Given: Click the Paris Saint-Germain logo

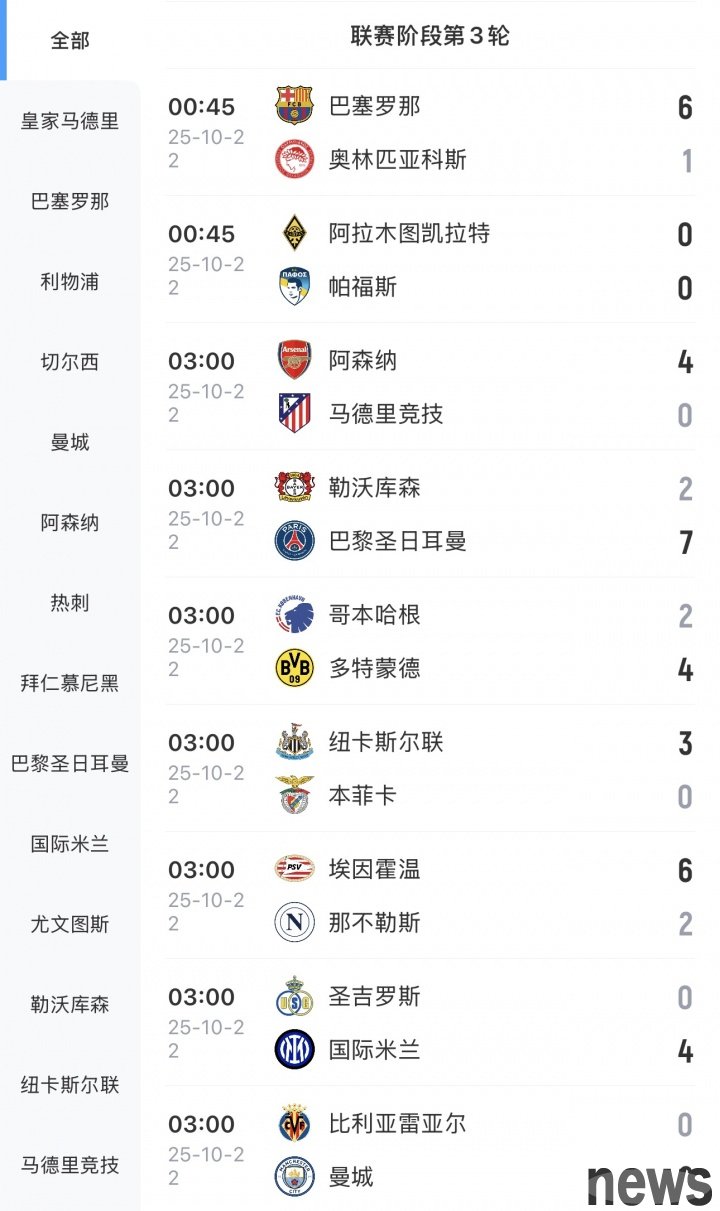Looking at the screenshot, I should coord(294,541).
